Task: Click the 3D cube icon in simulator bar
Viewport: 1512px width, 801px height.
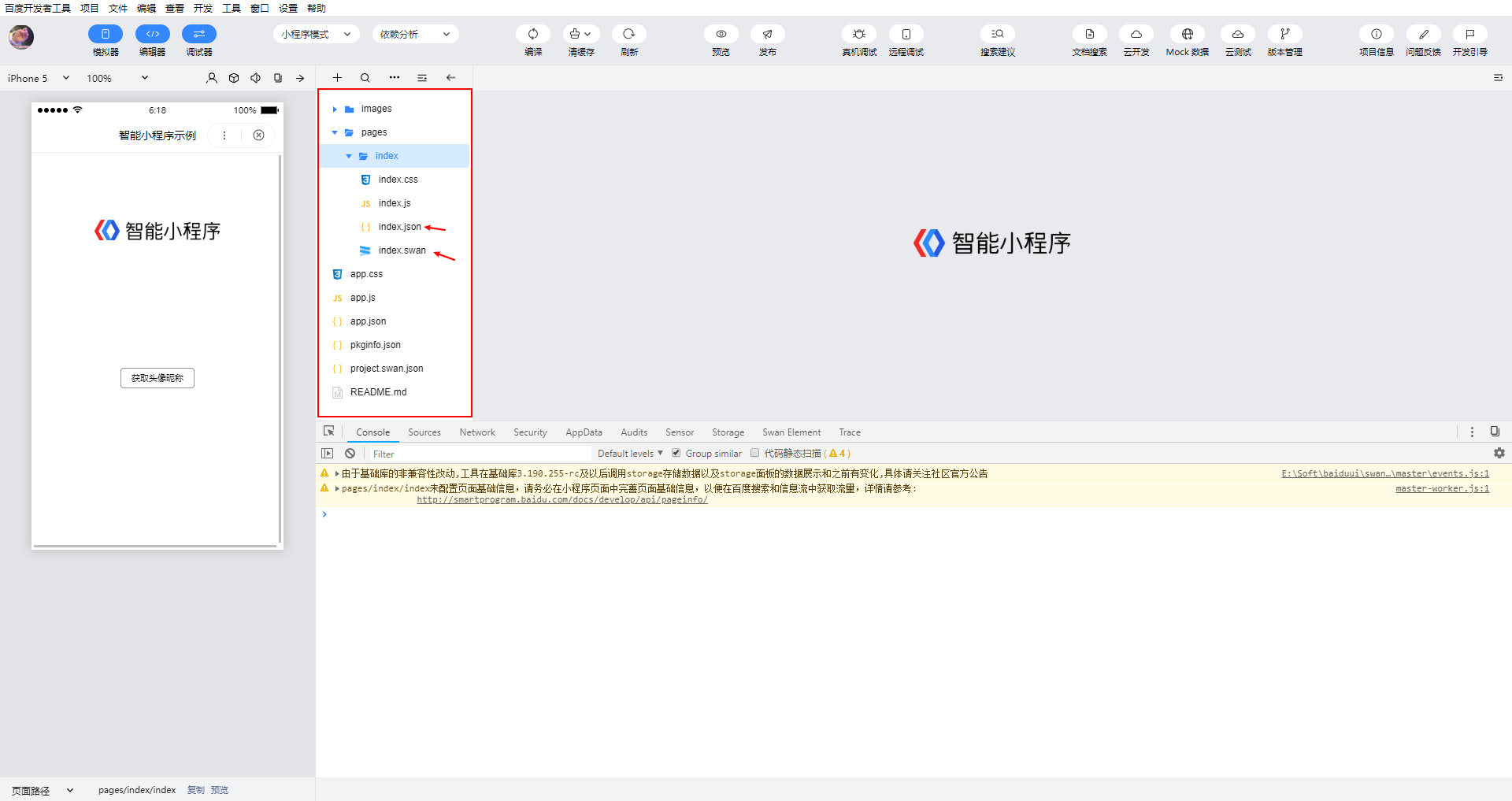Action: (234, 78)
